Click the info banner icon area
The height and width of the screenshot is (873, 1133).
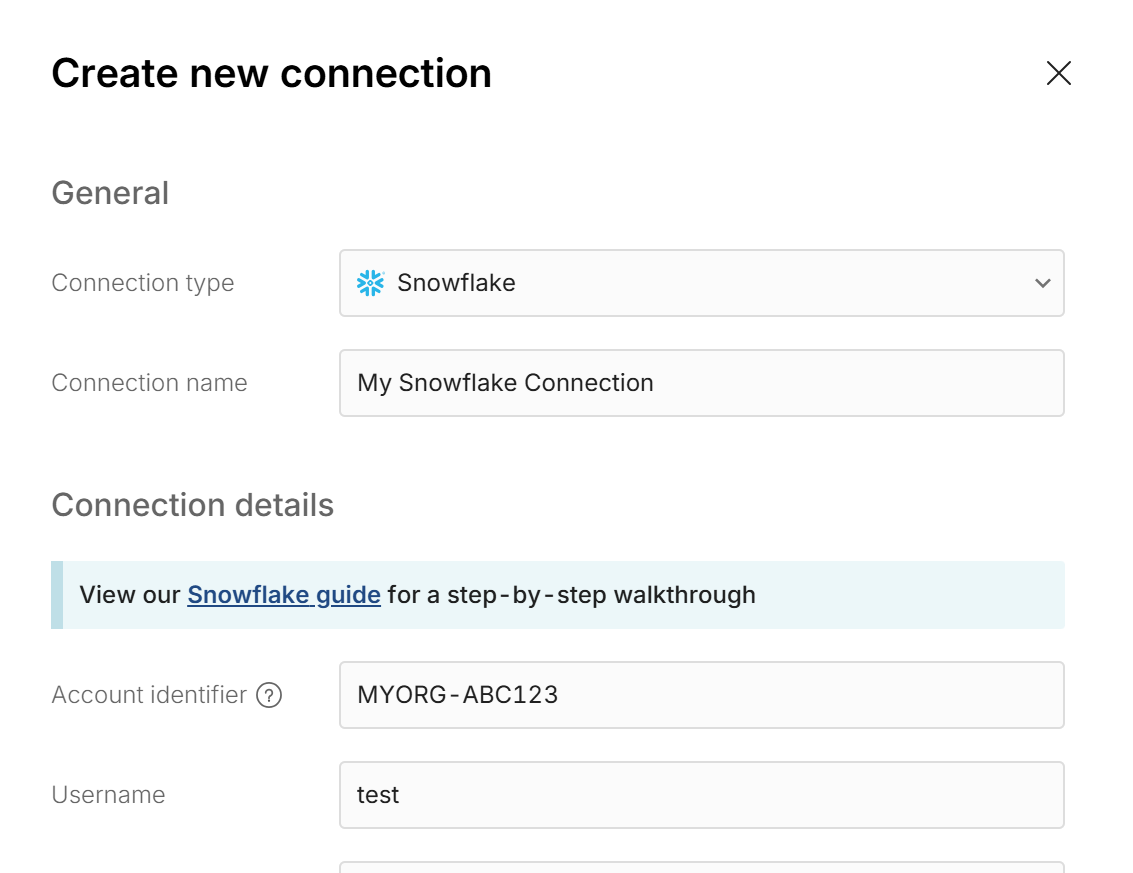(56, 594)
